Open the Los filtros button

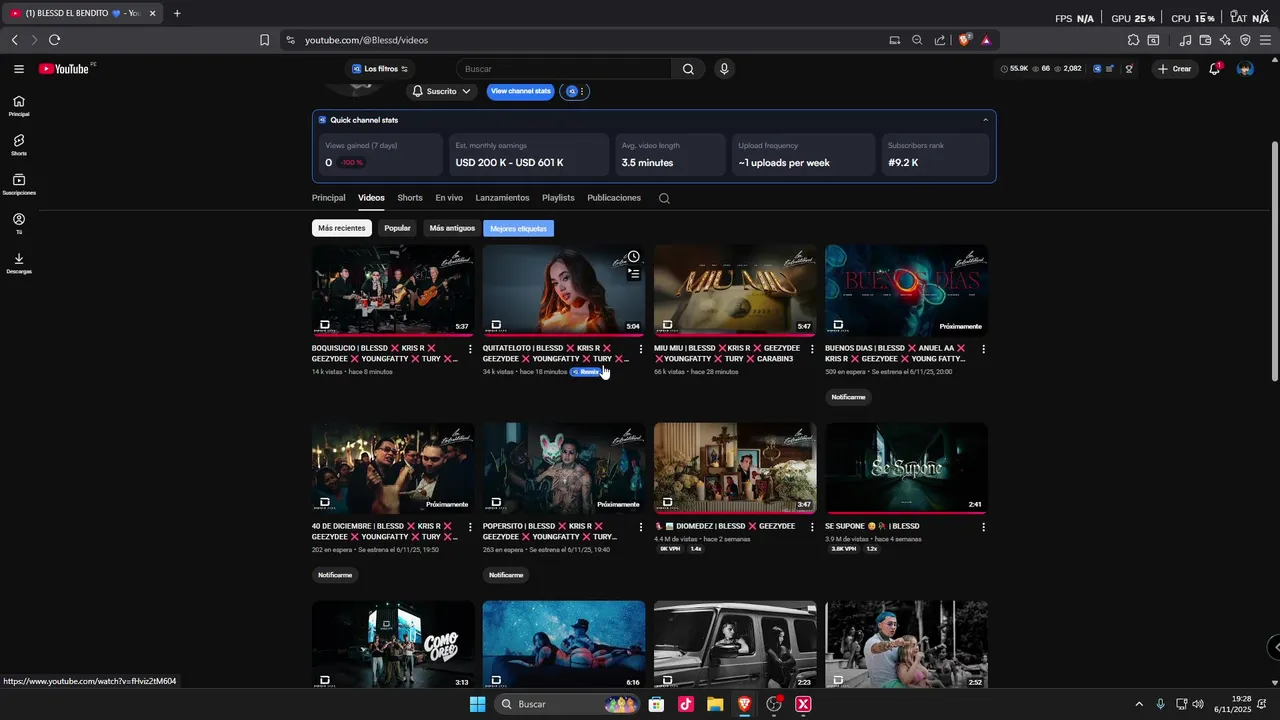tap(380, 69)
